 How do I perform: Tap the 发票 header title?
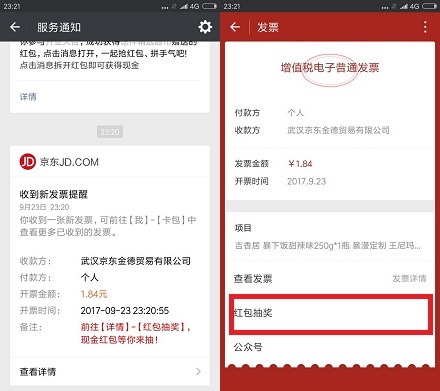[x=268, y=27]
